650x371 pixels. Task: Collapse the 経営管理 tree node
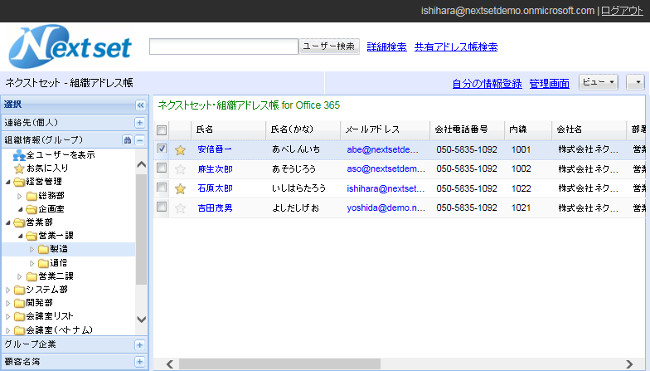point(8,182)
